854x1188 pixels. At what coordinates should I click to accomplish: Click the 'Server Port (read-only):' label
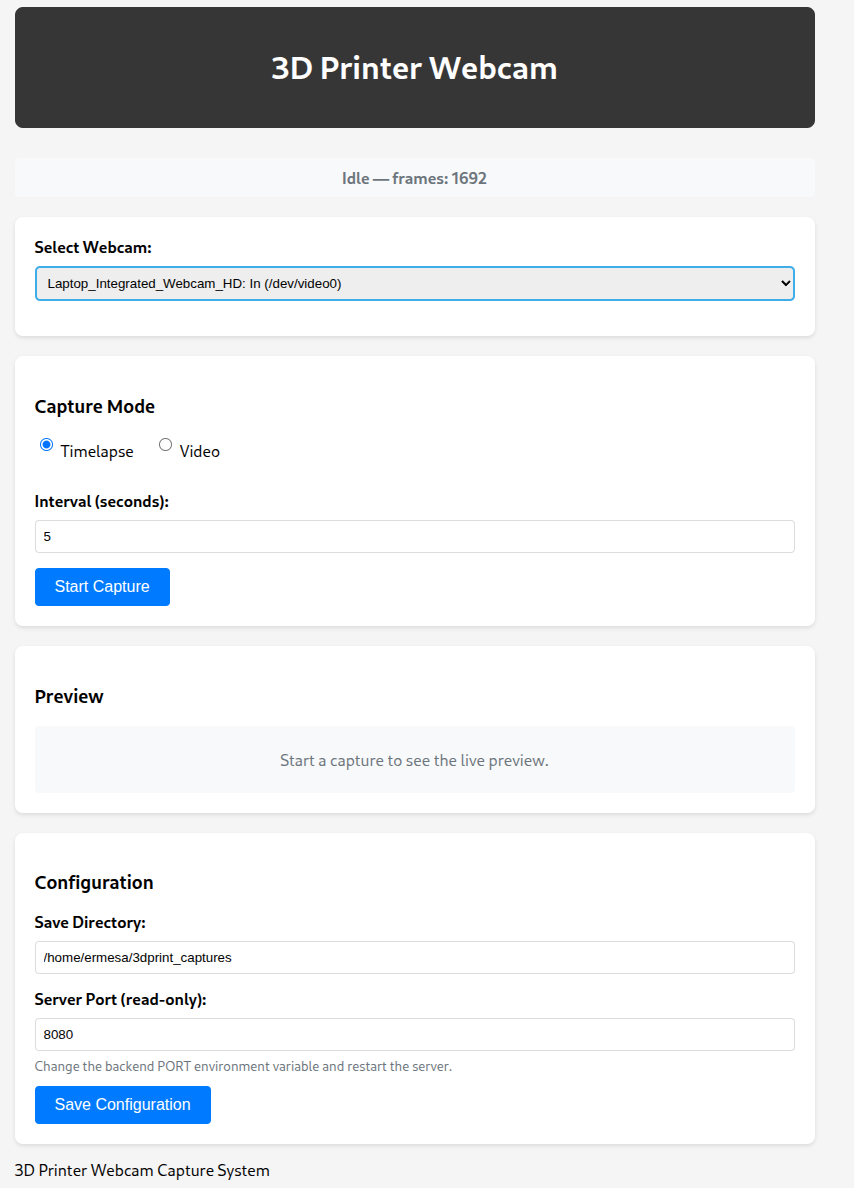[120, 1000]
